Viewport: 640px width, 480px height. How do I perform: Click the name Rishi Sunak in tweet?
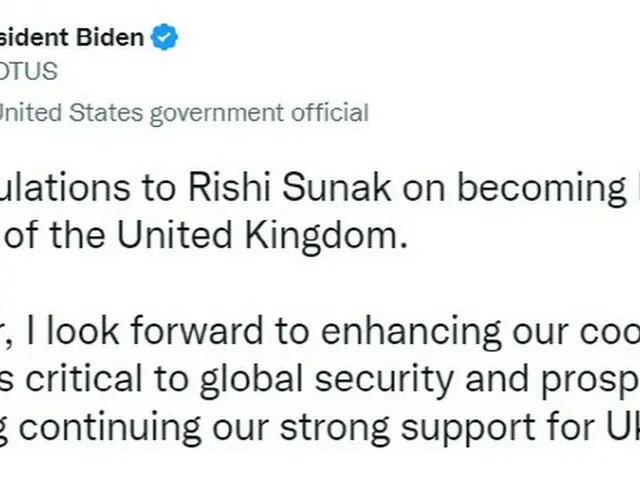289,188
